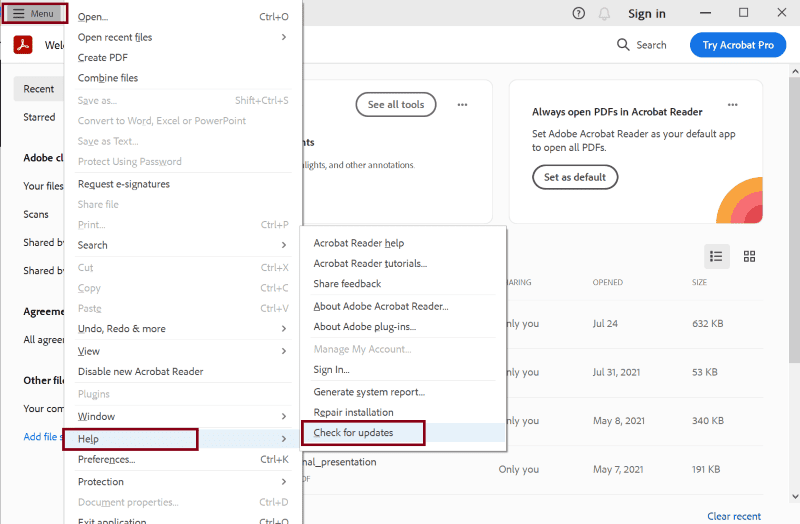
Task: Choose Combine files menu item
Action: [183, 78]
